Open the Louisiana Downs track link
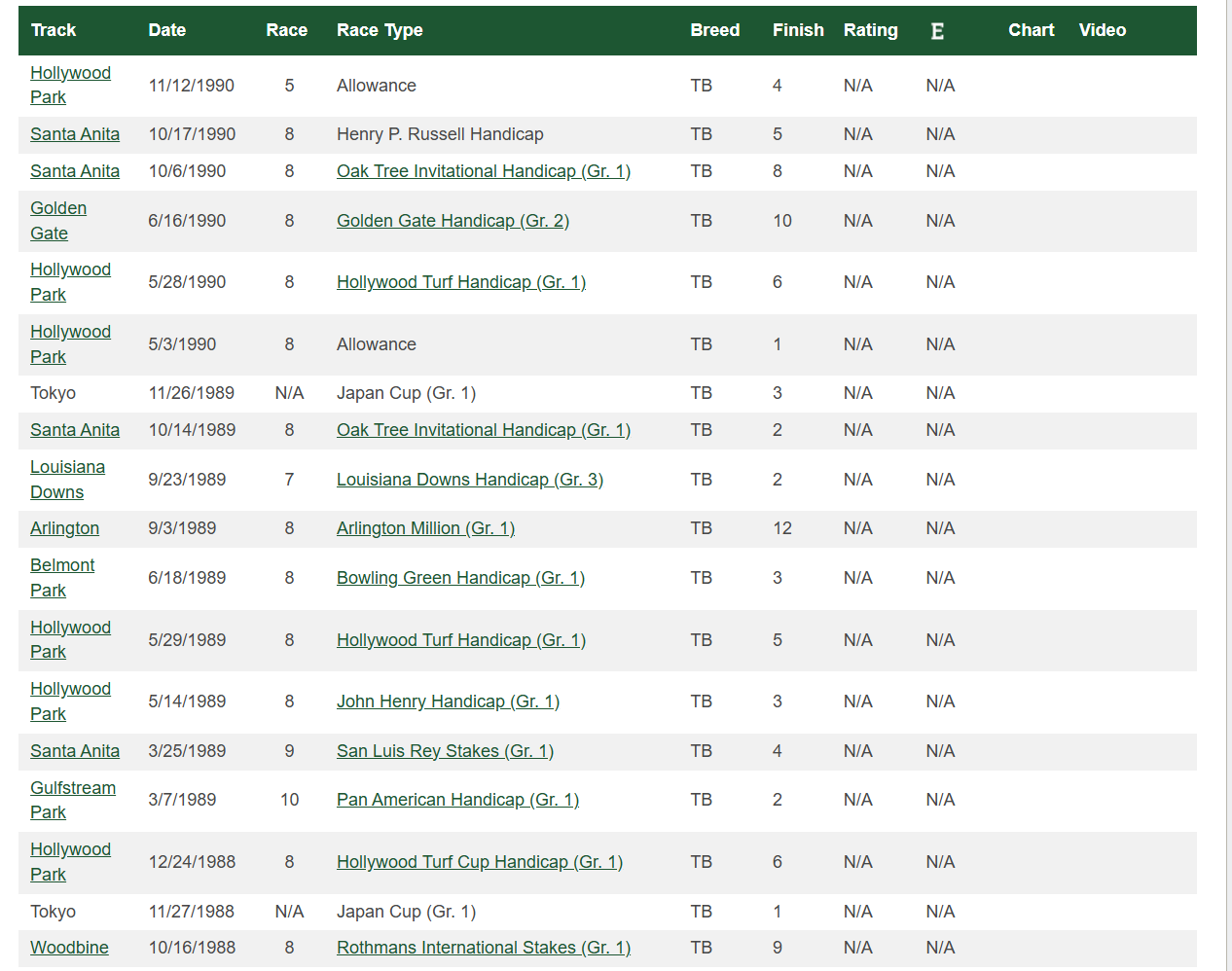 coord(67,480)
